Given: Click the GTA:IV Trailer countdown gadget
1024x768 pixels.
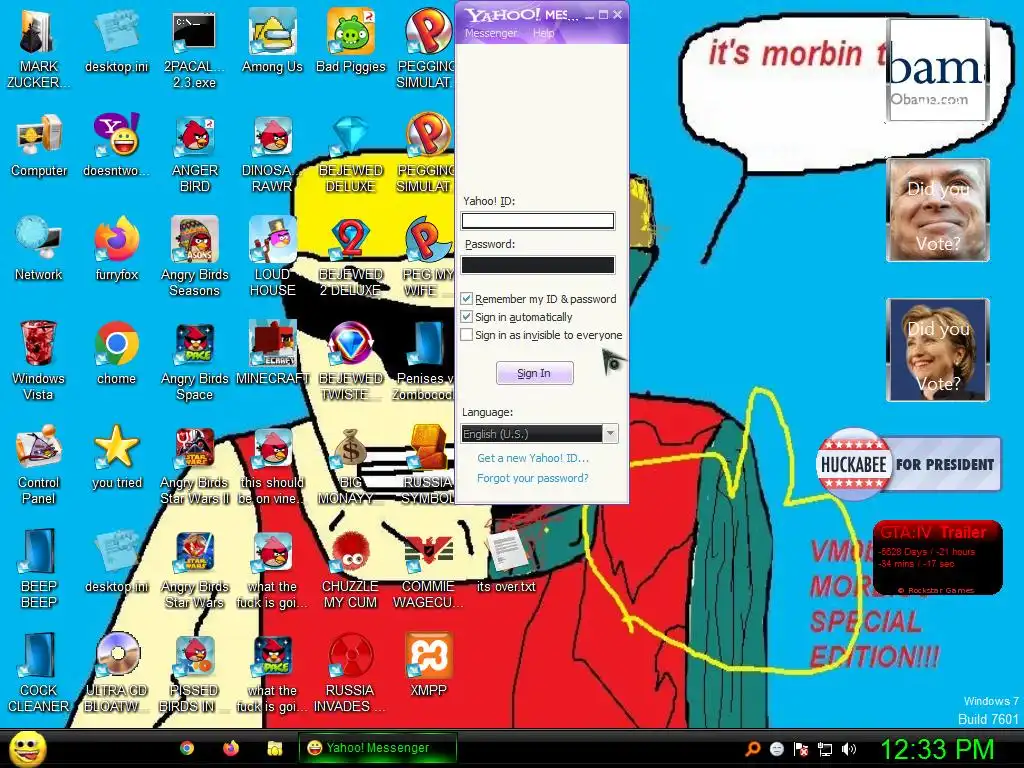Looking at the screenshot, I should (x=937, y=558).
